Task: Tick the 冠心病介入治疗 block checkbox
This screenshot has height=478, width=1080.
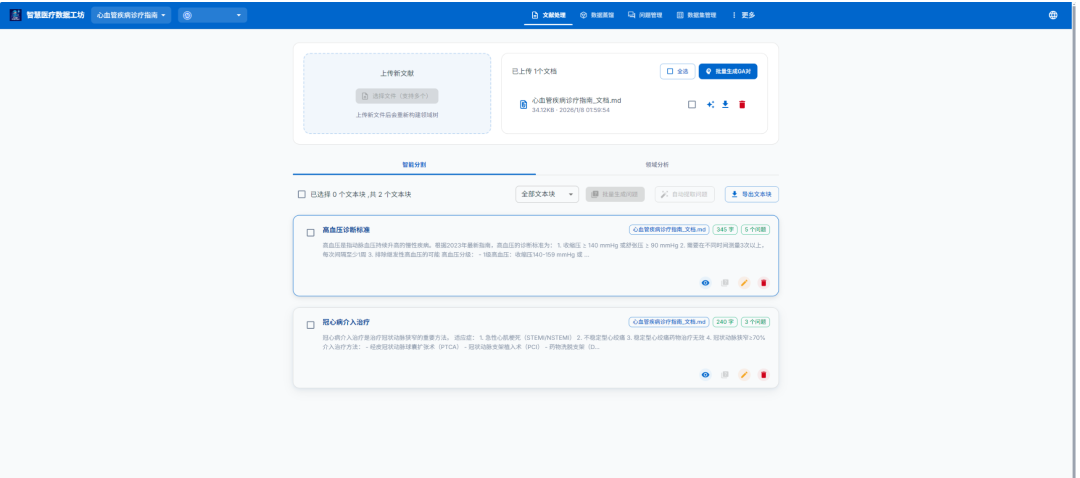Action: click(311, 325)
